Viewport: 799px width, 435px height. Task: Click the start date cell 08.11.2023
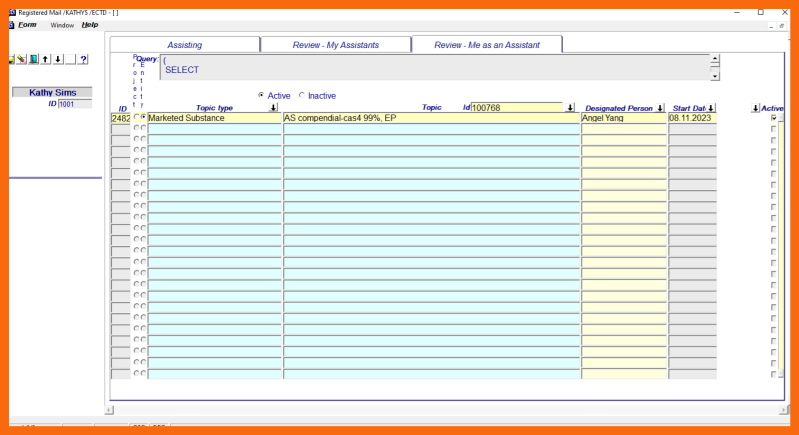(x=693, y=118)
